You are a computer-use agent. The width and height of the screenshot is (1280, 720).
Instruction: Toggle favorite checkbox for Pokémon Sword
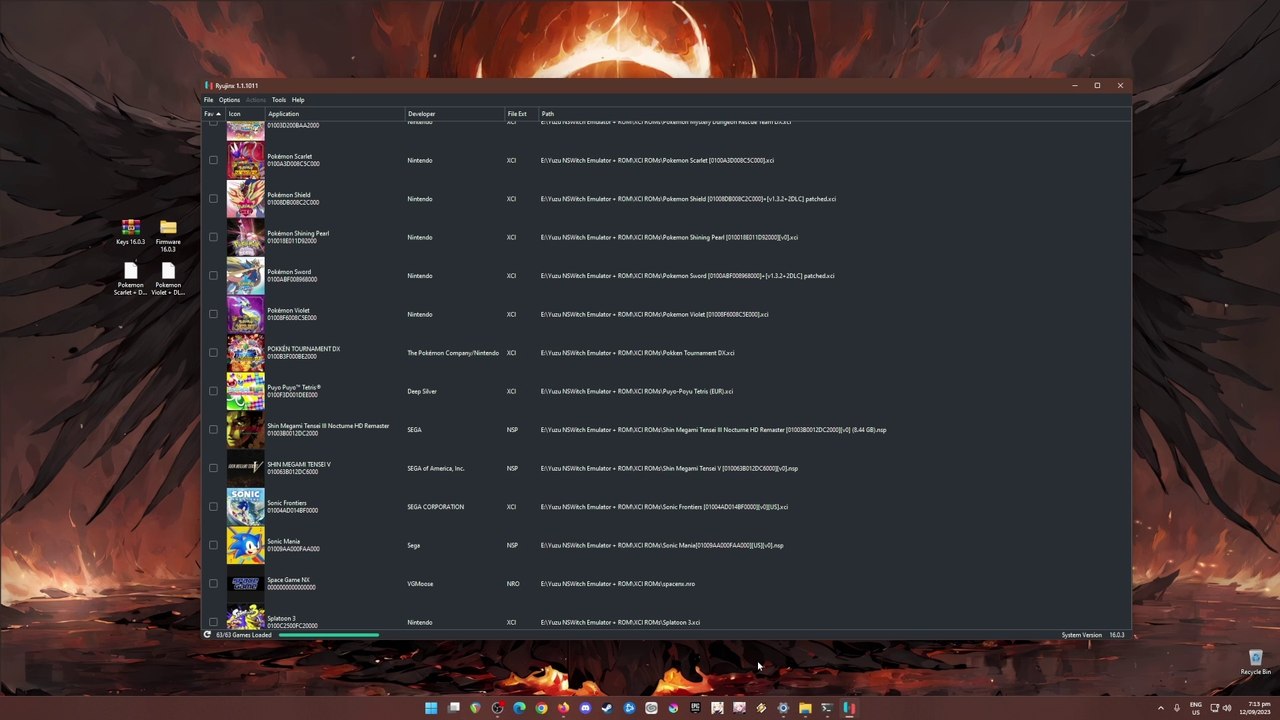click(x=213, y=276)
